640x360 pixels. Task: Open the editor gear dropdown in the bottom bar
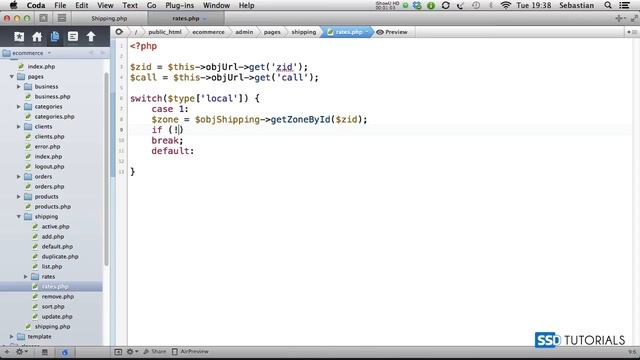[132, 351]
